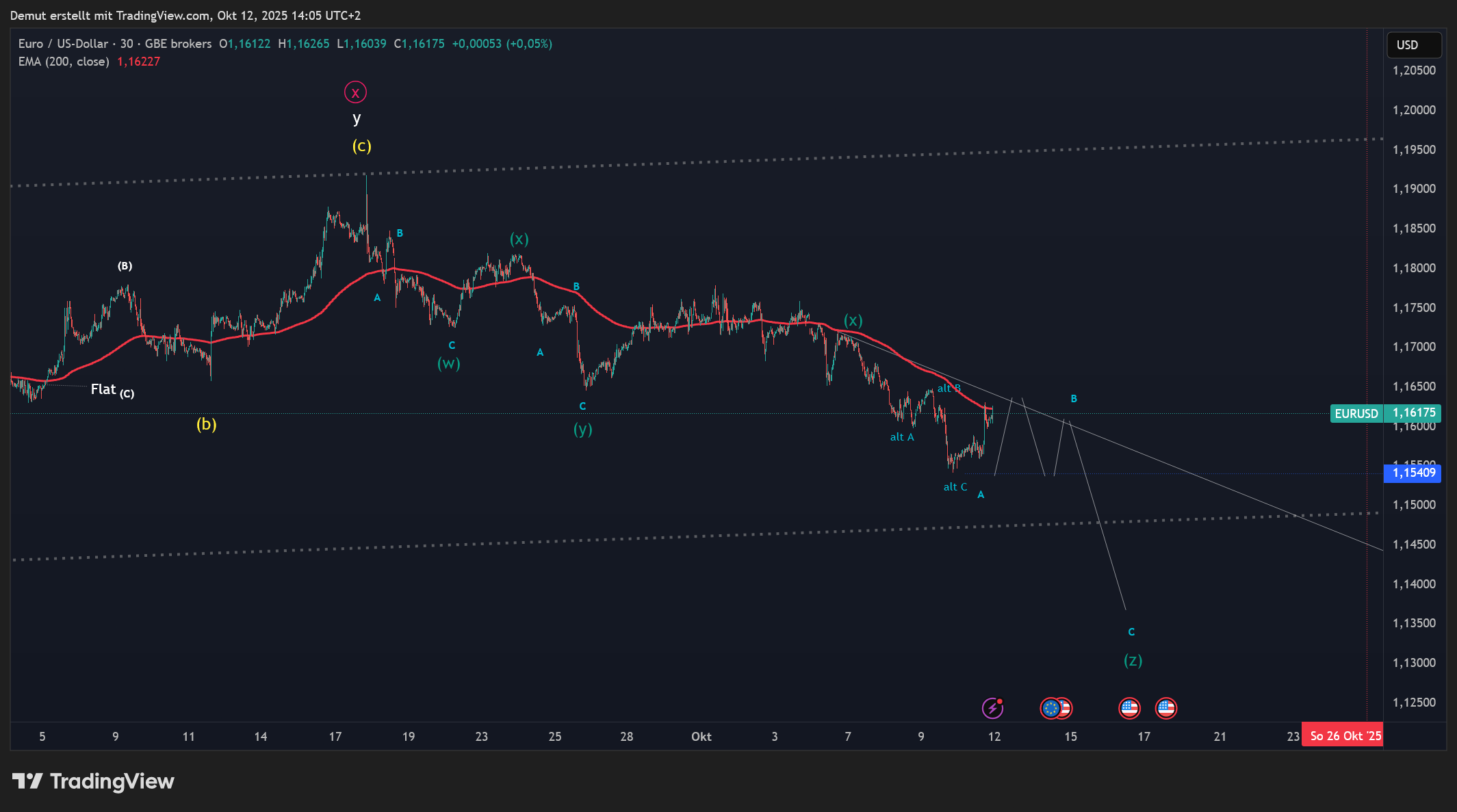Click the EMA (200, close) indicator legend
The image size is (1457, 812).
pos(64,62)
